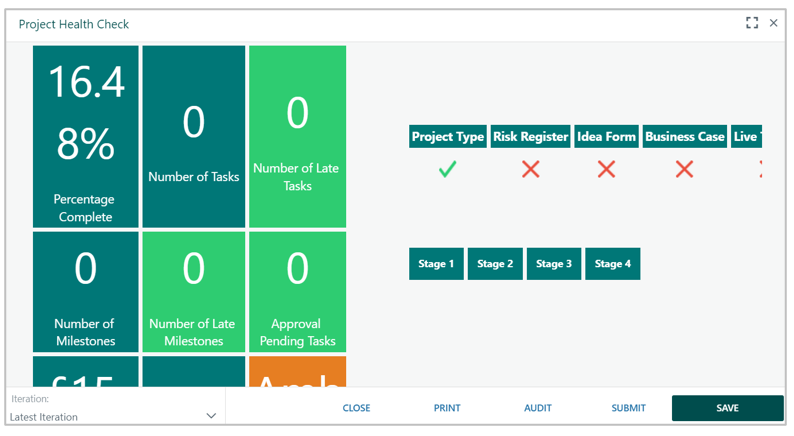Open the Number of Tasks tile
Screen dimensions: 794x436
193,137
